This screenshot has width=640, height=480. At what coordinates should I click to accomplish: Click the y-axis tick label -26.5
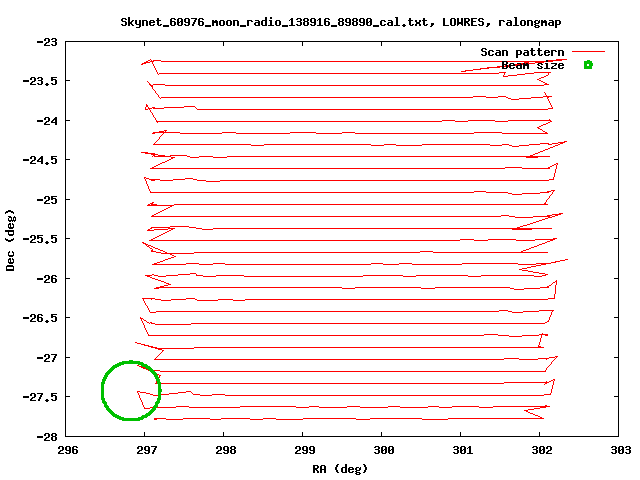pyautogui.click(x=41, y=318)
